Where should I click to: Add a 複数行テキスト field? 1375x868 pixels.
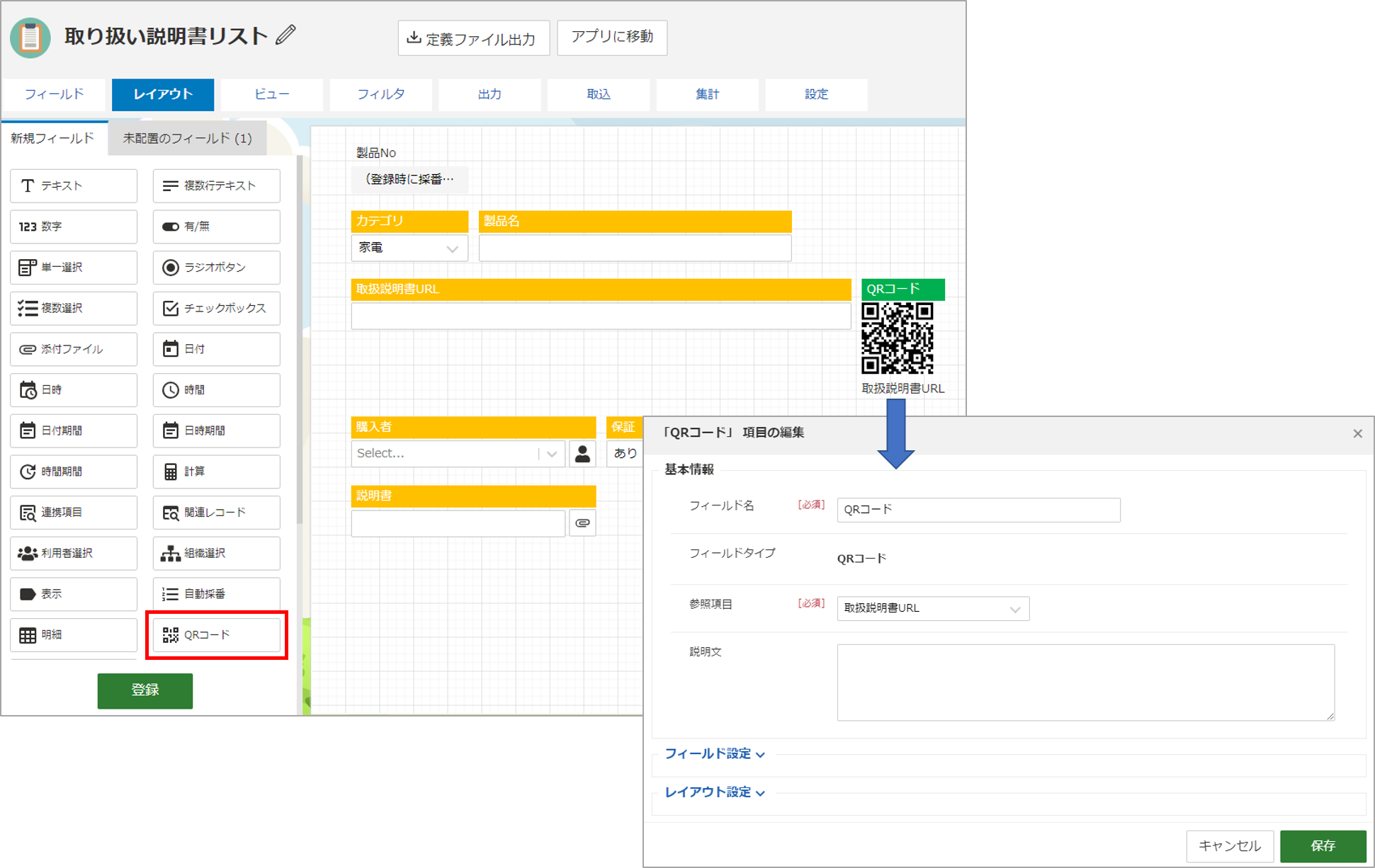(x=217, y=185)
